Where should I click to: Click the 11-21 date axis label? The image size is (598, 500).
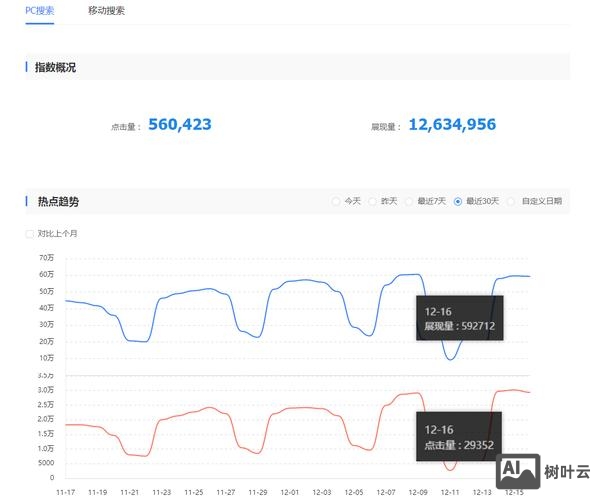tap(130, 492)
